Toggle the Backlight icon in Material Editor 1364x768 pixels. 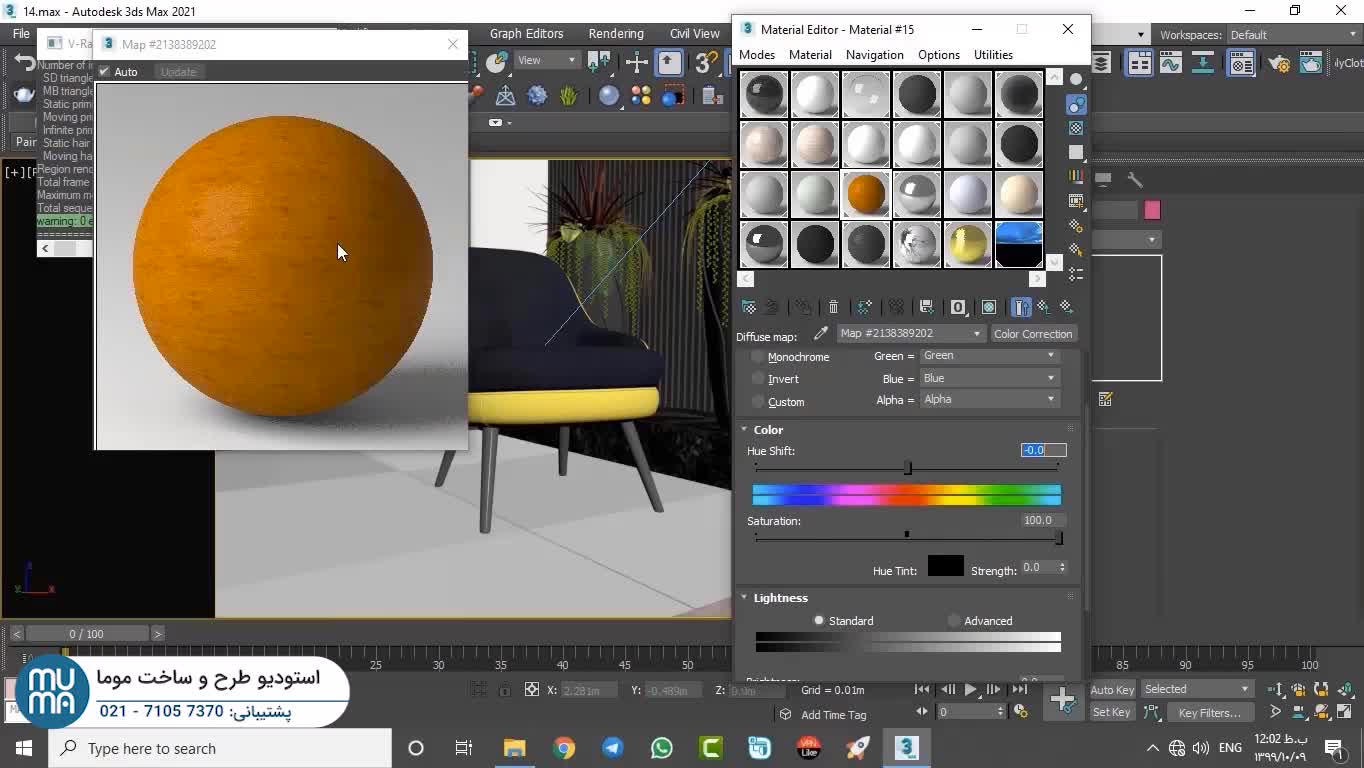tap(1076, 104)
